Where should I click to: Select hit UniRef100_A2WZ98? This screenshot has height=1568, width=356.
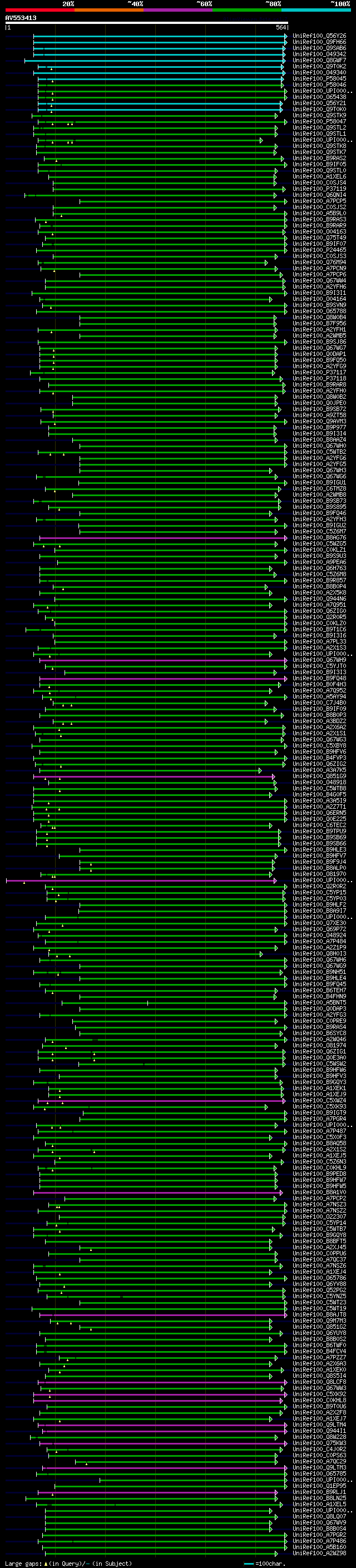point(319,1554)
